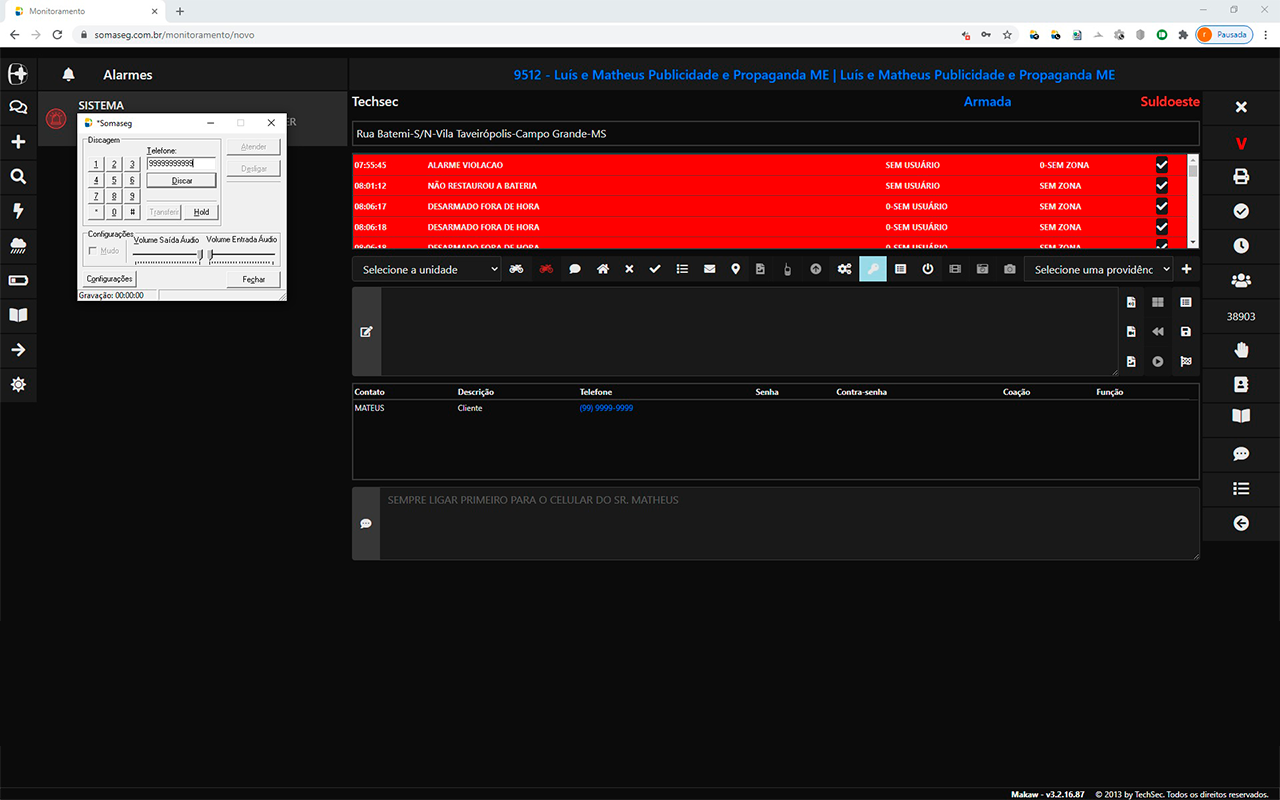
Task: Click the lightning bolt icon in left sidebar
Action: coord(18,211)
